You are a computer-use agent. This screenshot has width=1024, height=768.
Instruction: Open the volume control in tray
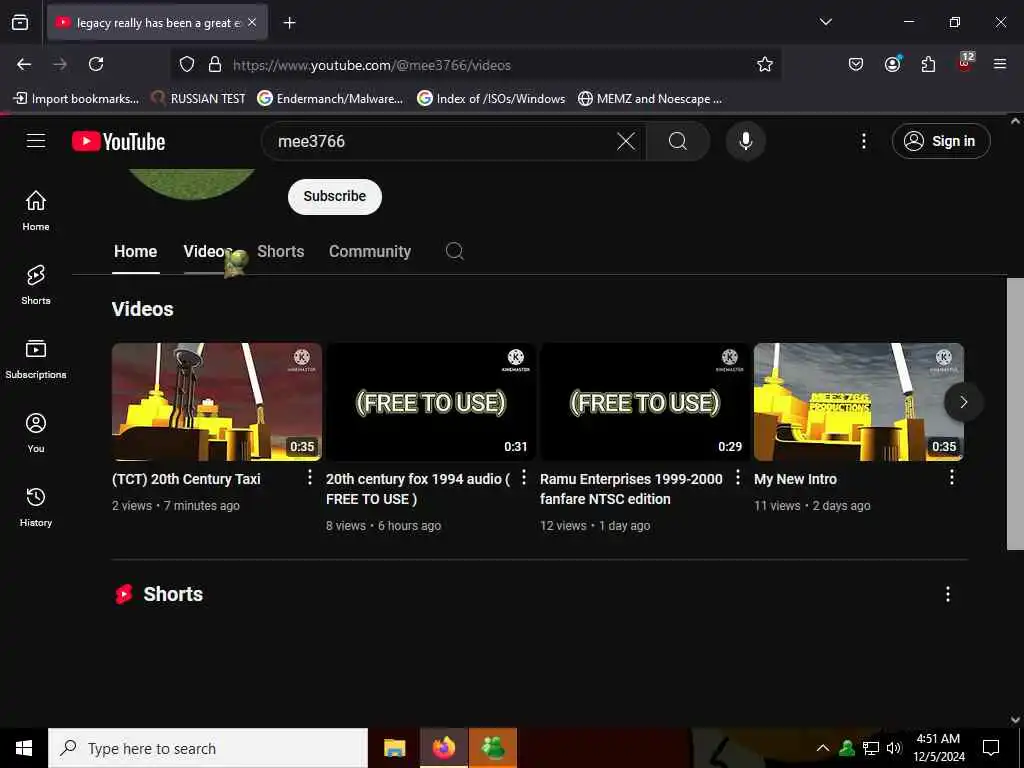point(894,748)
